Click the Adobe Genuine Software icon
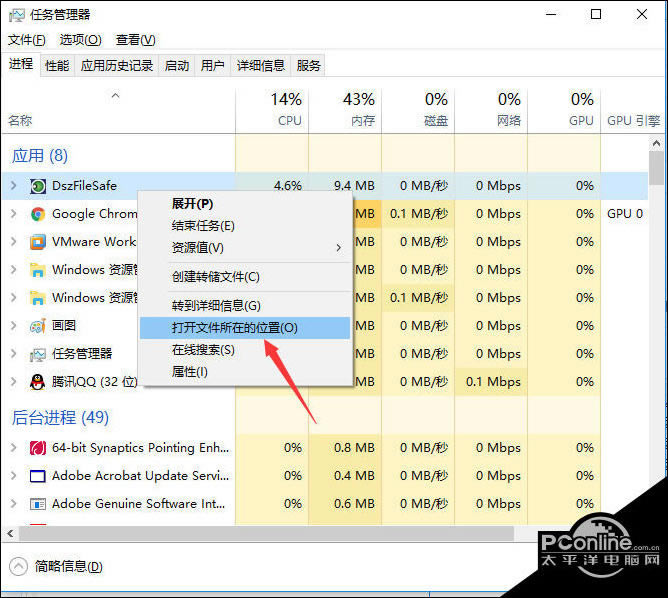The height and width of the screenshot is (598, 668). (38, 504)
